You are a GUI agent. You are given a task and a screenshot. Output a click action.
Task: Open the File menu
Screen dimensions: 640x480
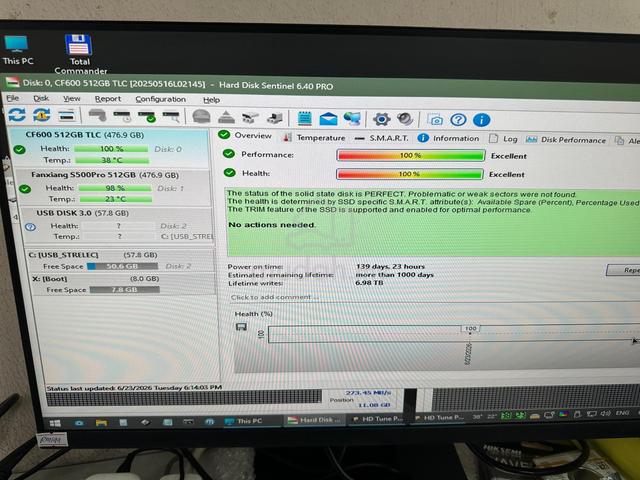(13, 98)
